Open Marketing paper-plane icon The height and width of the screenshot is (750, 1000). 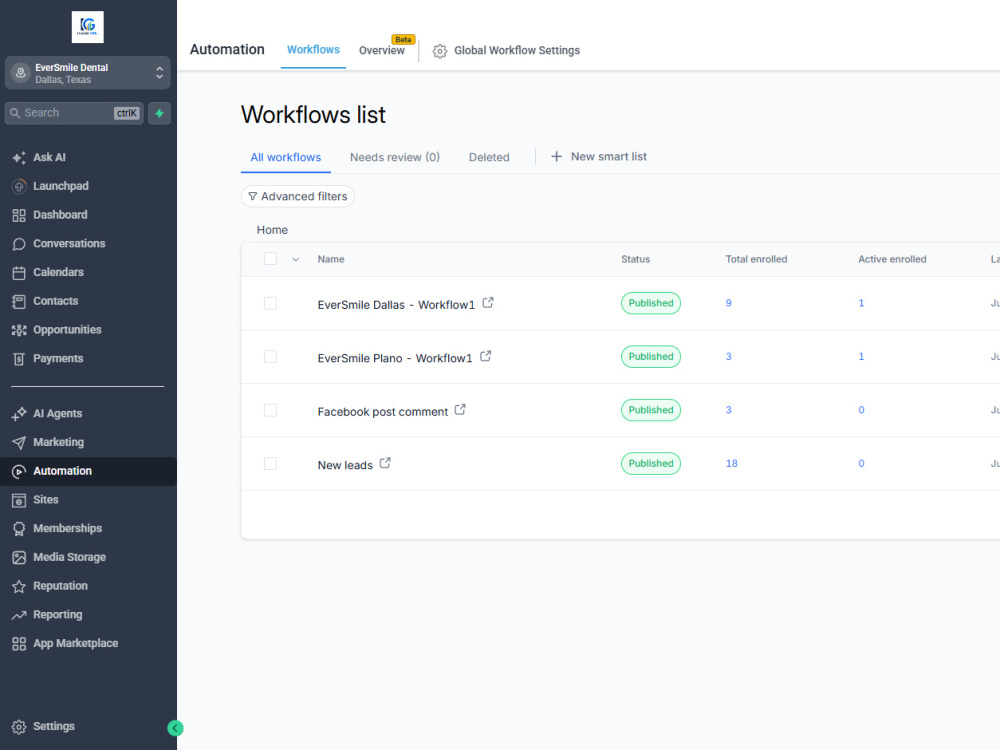pos(19,442)
